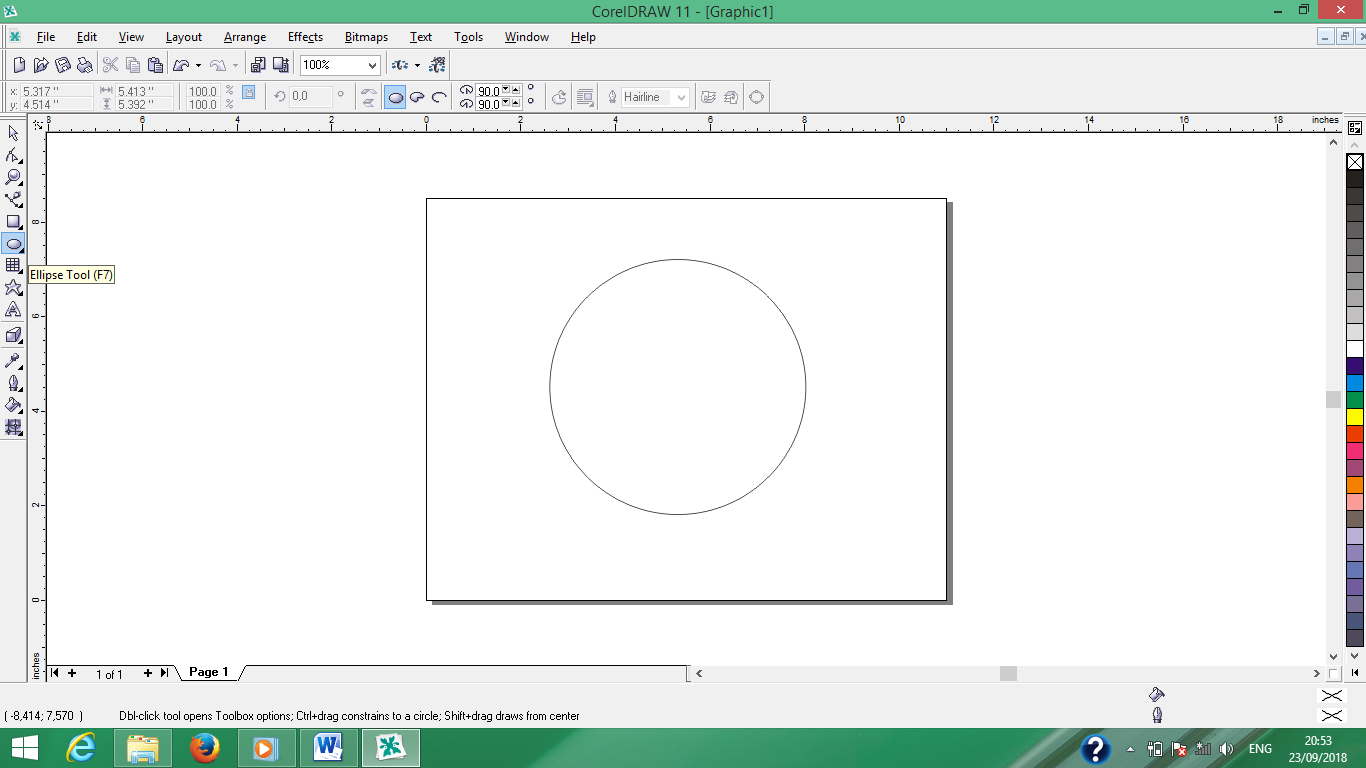Image resolution: width=1366 pixels, height=768 pixels.
Task: Open the Hairline outline width dropdown
Action: (681, 96)
